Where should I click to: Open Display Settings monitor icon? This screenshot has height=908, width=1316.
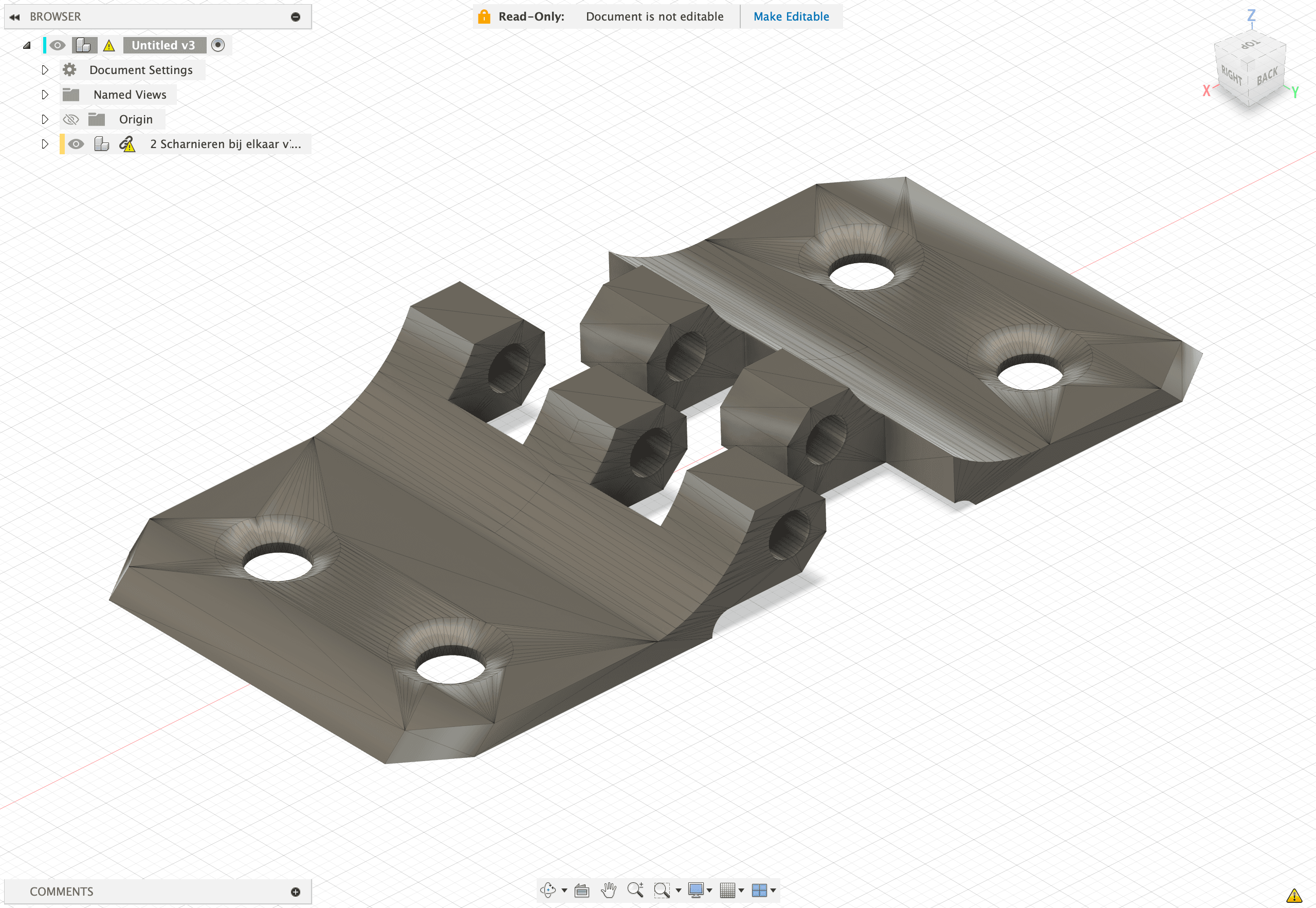(x=696, y=890)
